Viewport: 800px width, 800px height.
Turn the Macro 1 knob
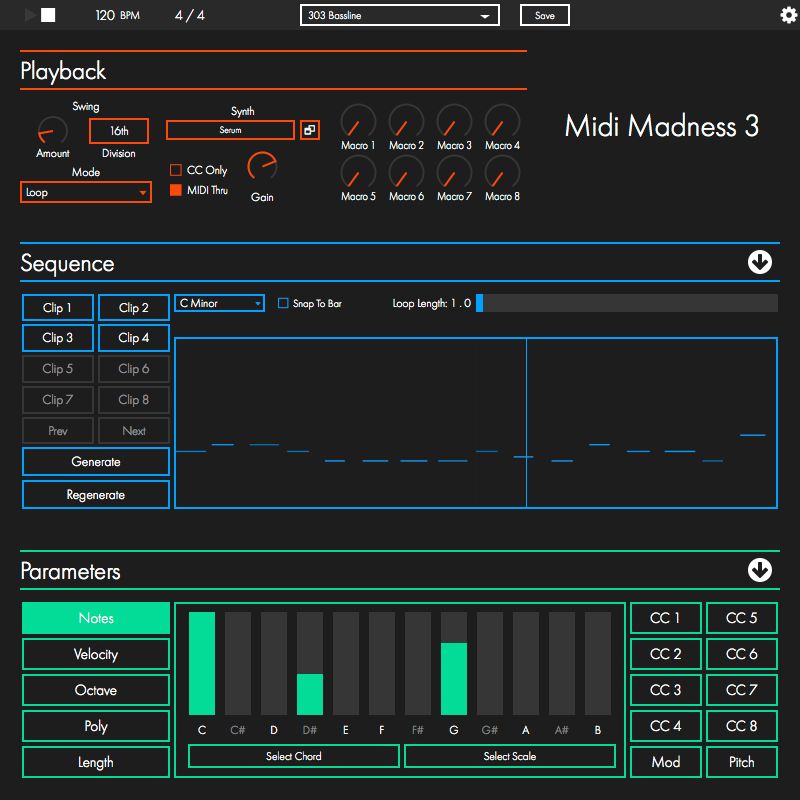(358, 120)
